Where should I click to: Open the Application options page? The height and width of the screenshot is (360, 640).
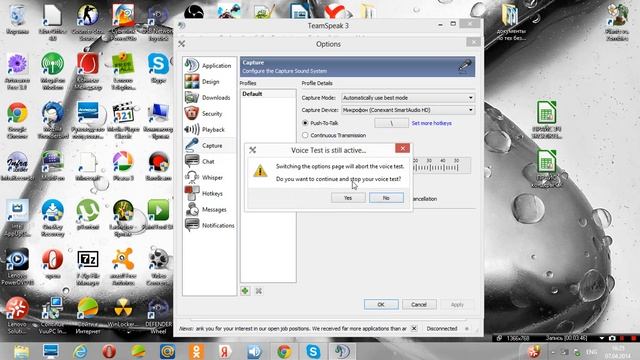209,65
